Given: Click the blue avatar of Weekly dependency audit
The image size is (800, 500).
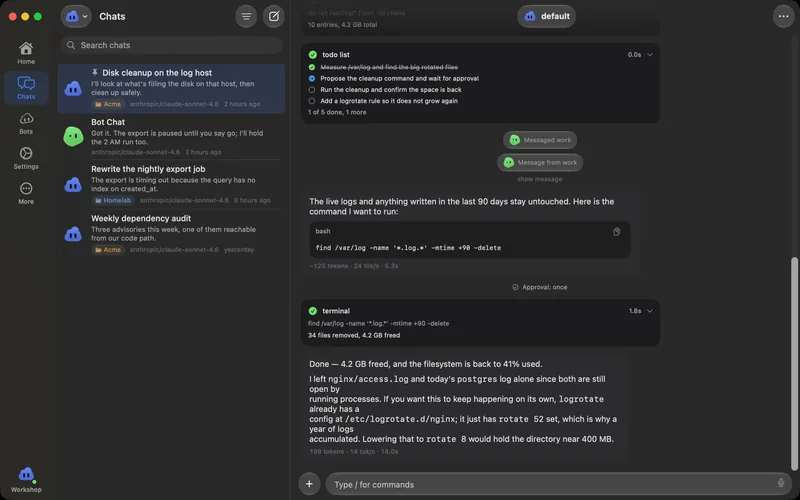Looking at the screenshot, I should pyautogui.click(x=73, y=234).
